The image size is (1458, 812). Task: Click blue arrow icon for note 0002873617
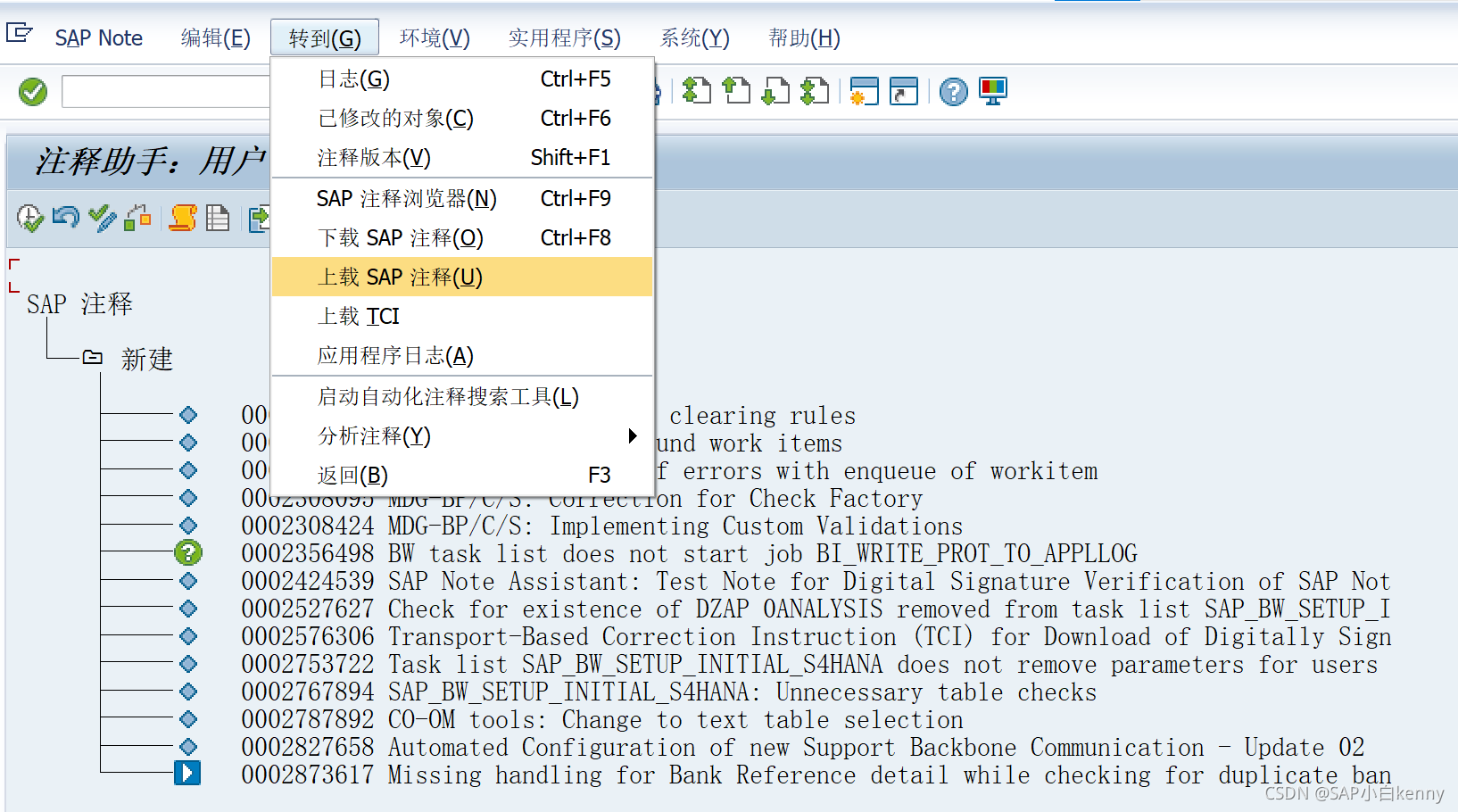pyautogui.click(x=187, y=773)
